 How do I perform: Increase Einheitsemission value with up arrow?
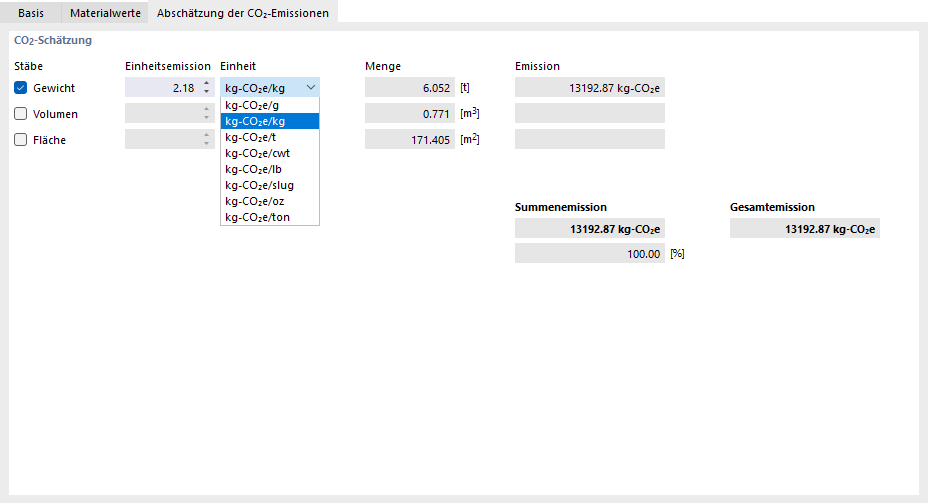(206, 83)
